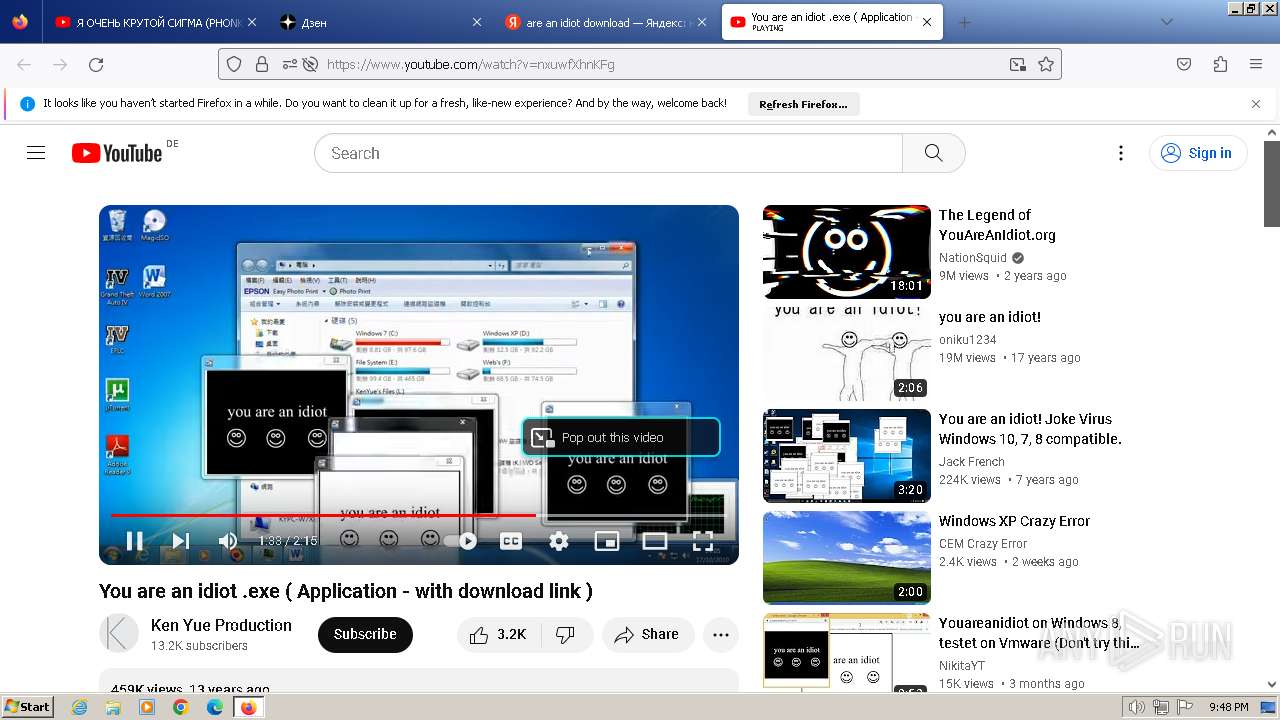
Task: Go to YouTube home via the logo
Action: (117, 153)
